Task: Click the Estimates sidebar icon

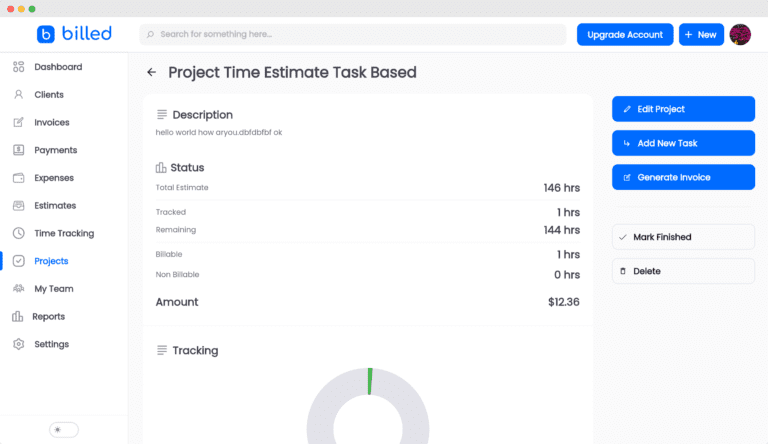Action: coord(19,205)
